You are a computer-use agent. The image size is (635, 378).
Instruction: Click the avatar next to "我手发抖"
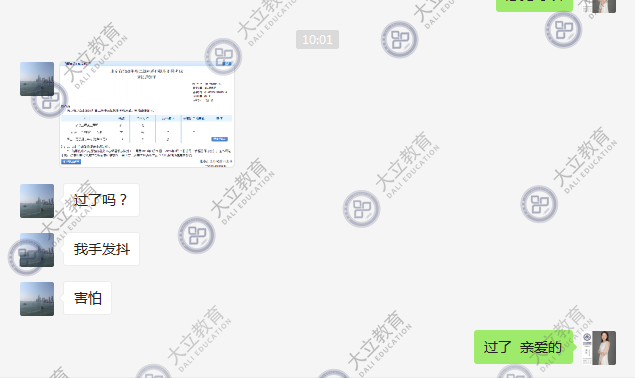37,250
